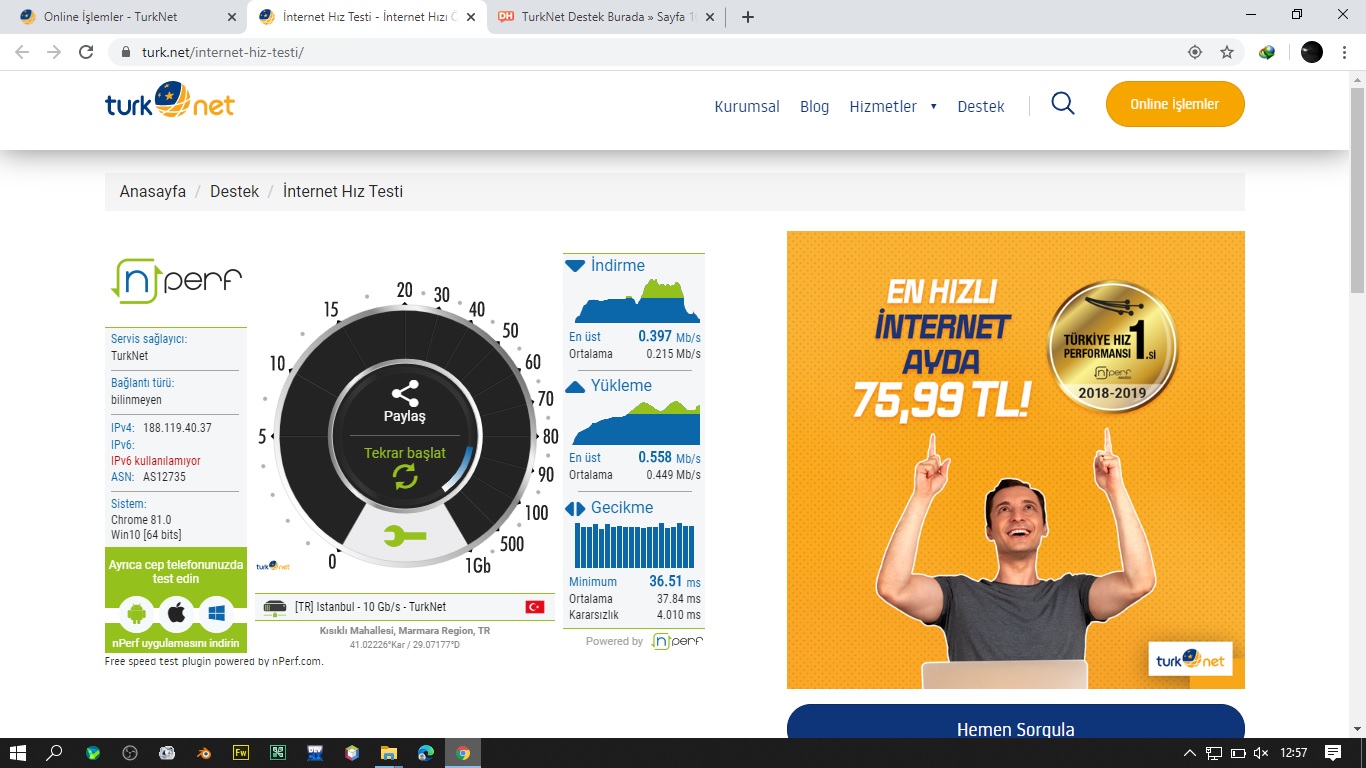Open Blog menu item
Screen dimensions: 1366x768
[x=814, y=106]
